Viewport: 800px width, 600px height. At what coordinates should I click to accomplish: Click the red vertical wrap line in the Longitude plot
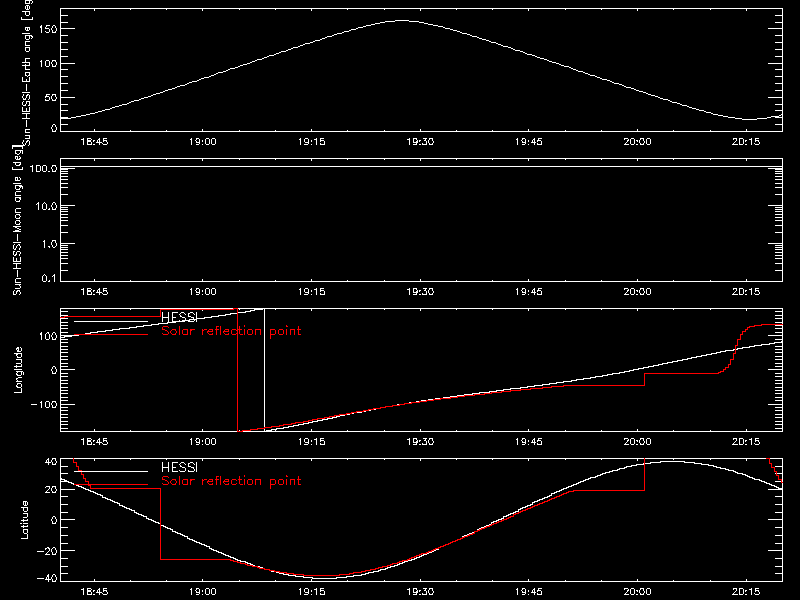(x=237, y=370)
